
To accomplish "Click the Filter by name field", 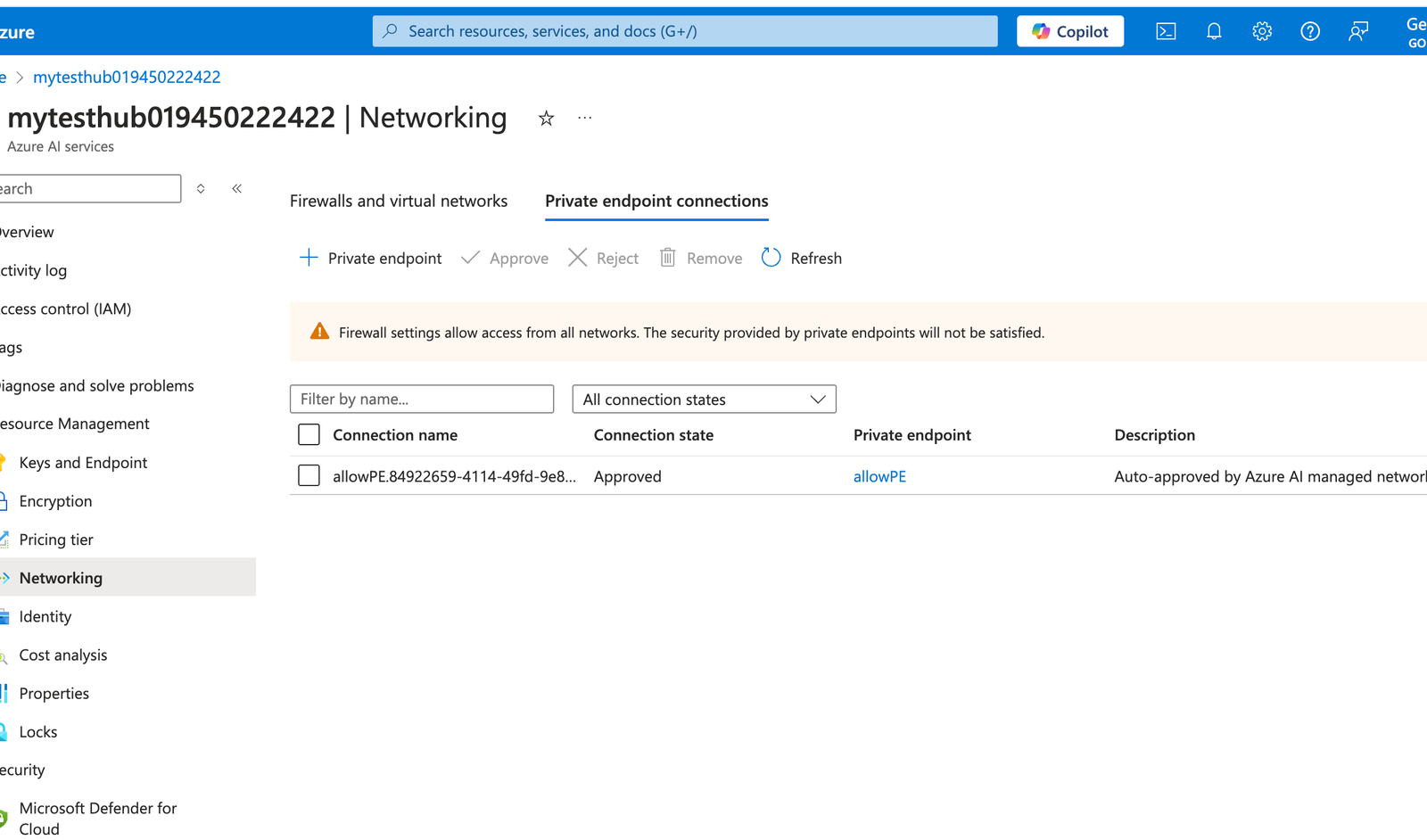I will [421, 399].
